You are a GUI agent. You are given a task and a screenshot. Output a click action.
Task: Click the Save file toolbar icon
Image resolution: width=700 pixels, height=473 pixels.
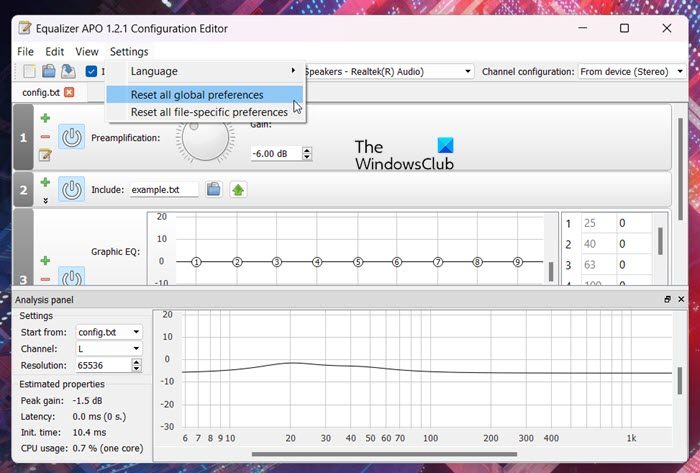point(68,71)
